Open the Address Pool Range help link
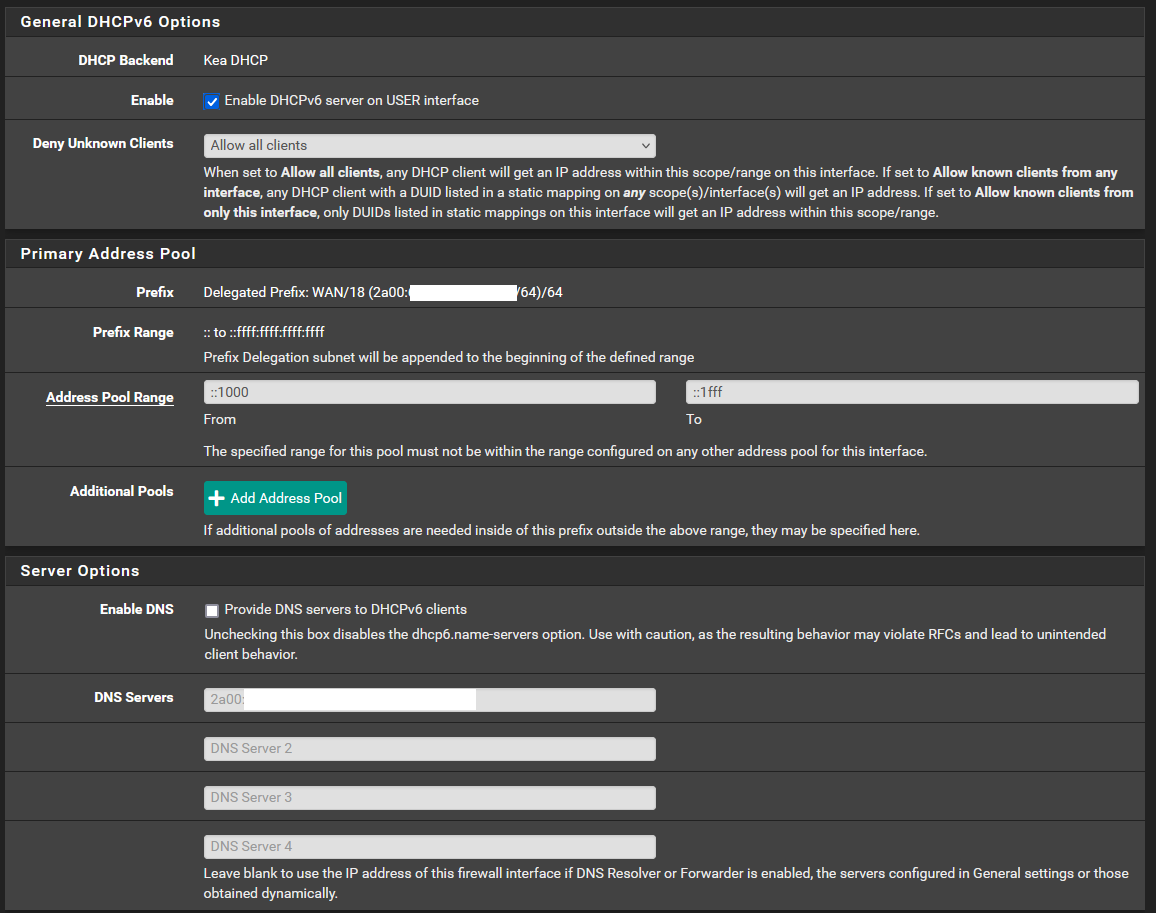 click(110, 398)
